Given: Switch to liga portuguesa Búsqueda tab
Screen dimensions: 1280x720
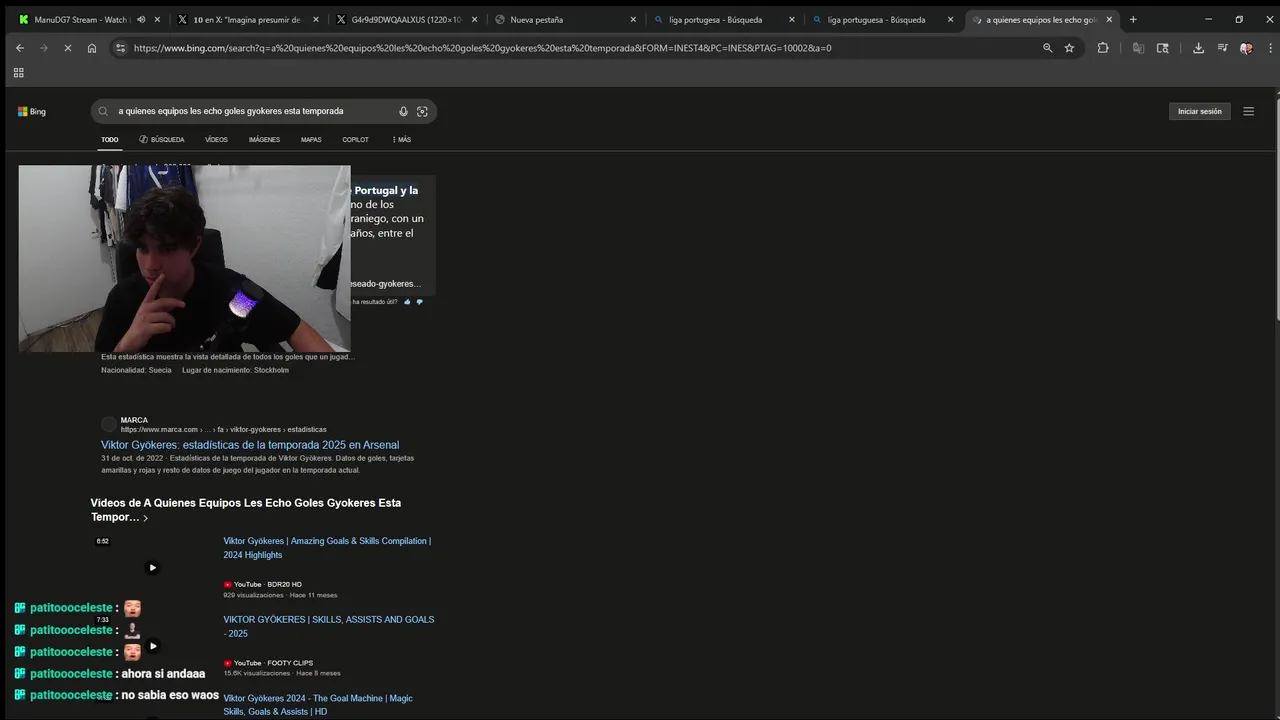Looking at the screenshot, I should pyautogui.click(x=883, y=19).
